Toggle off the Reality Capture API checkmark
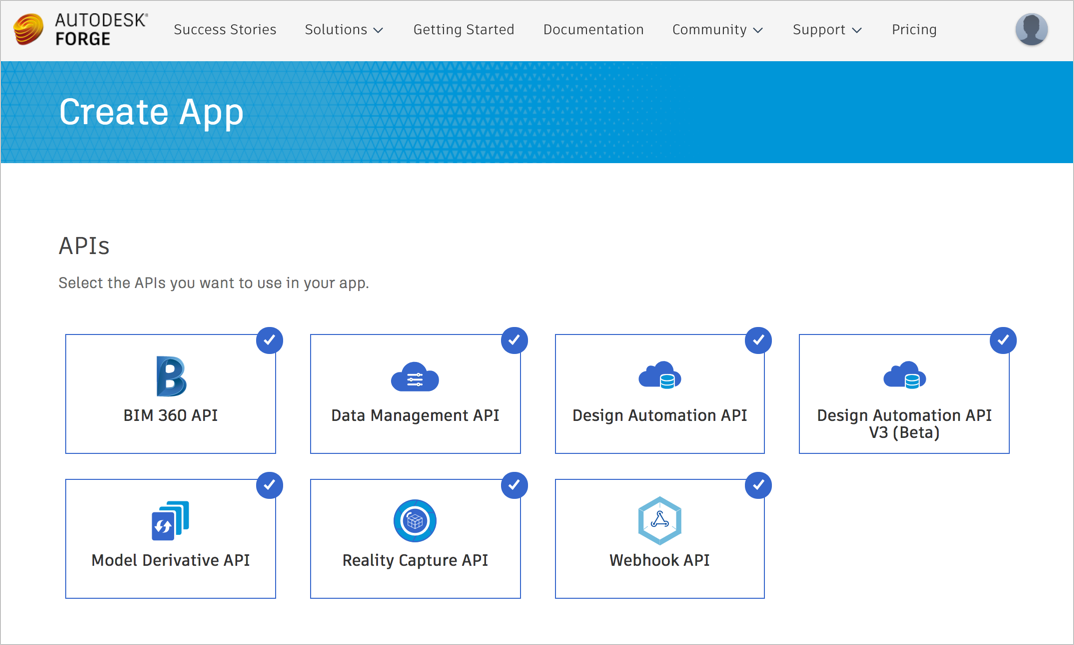The width and height of the screenshot is (1074, 645). pyautogui.click(x=514, y=486)
